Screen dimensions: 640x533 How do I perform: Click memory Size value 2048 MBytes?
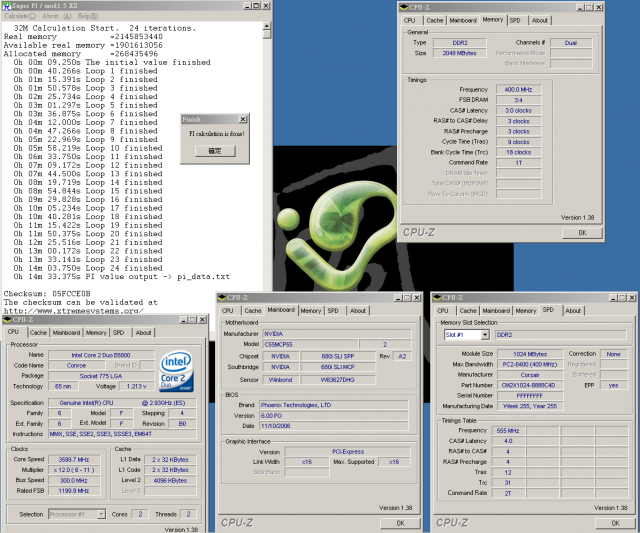[x=460, y=53]
